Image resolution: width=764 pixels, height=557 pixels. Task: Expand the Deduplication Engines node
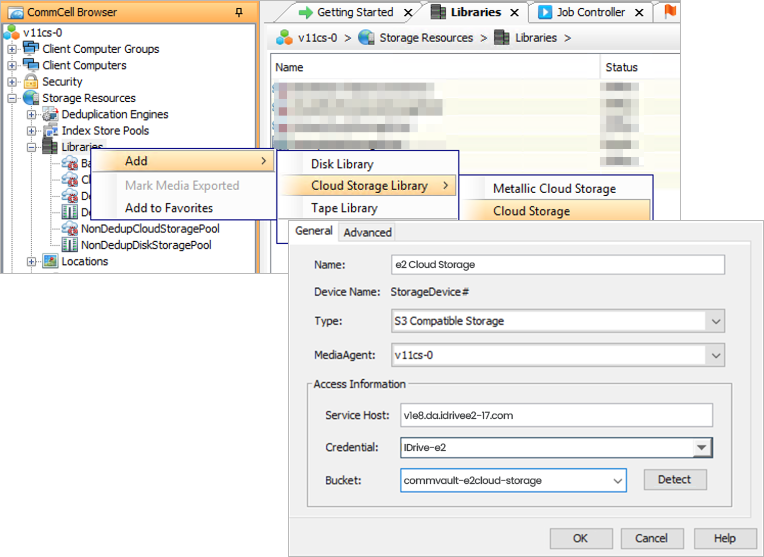coord(31,115)
